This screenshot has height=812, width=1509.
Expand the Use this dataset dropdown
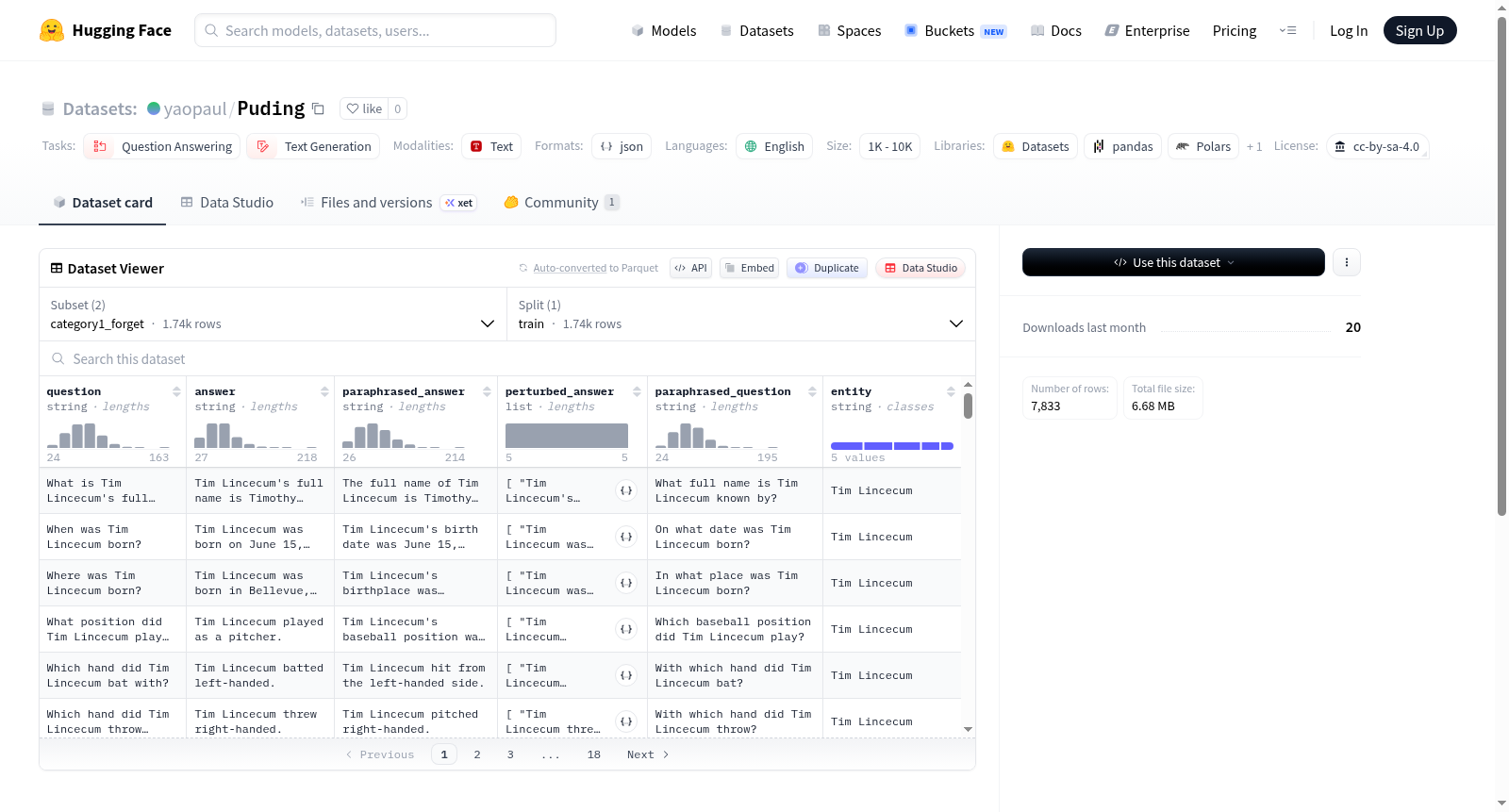pyautogui.click(x=1173, y=262)
